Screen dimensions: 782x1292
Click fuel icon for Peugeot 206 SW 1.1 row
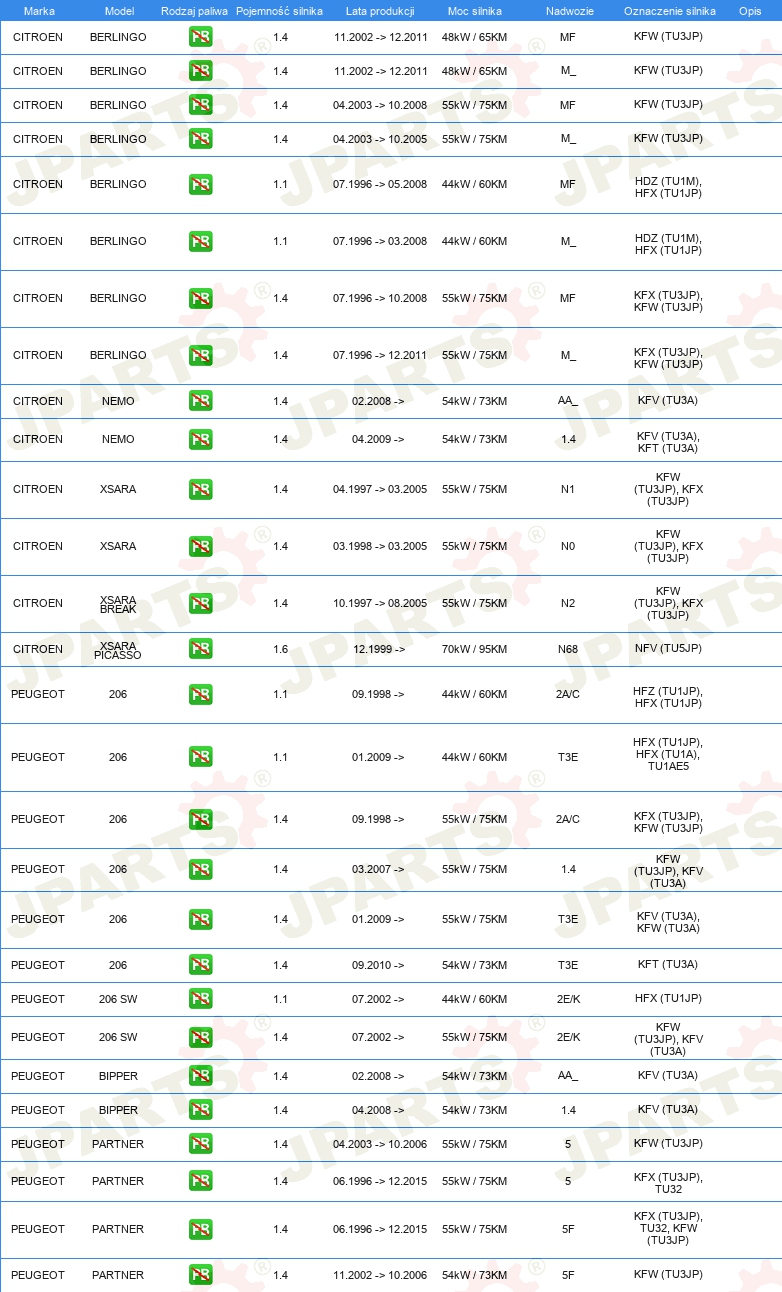pos(200,999)
